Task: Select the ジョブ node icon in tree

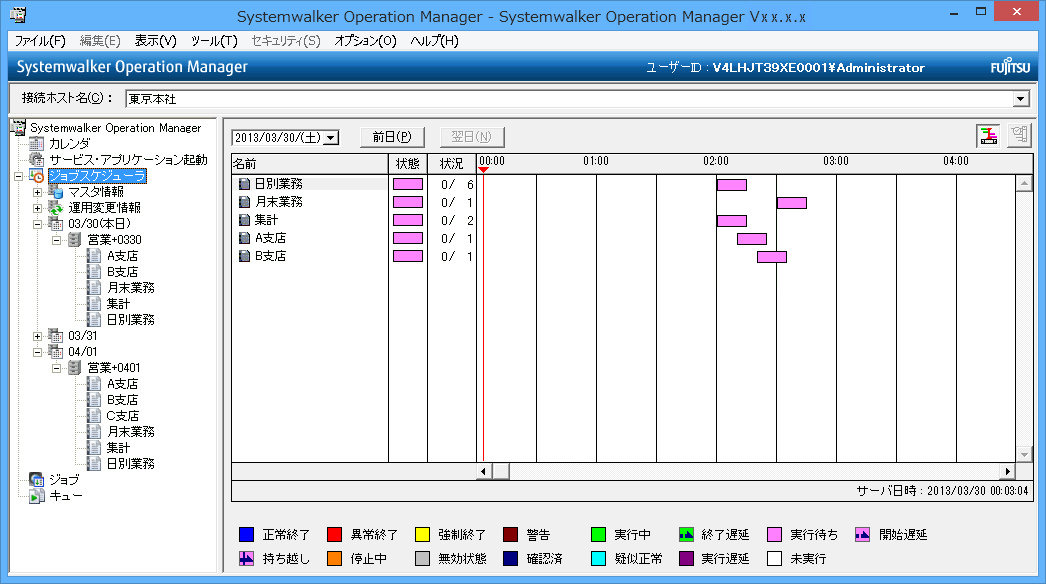Action: tap(38, 480)
